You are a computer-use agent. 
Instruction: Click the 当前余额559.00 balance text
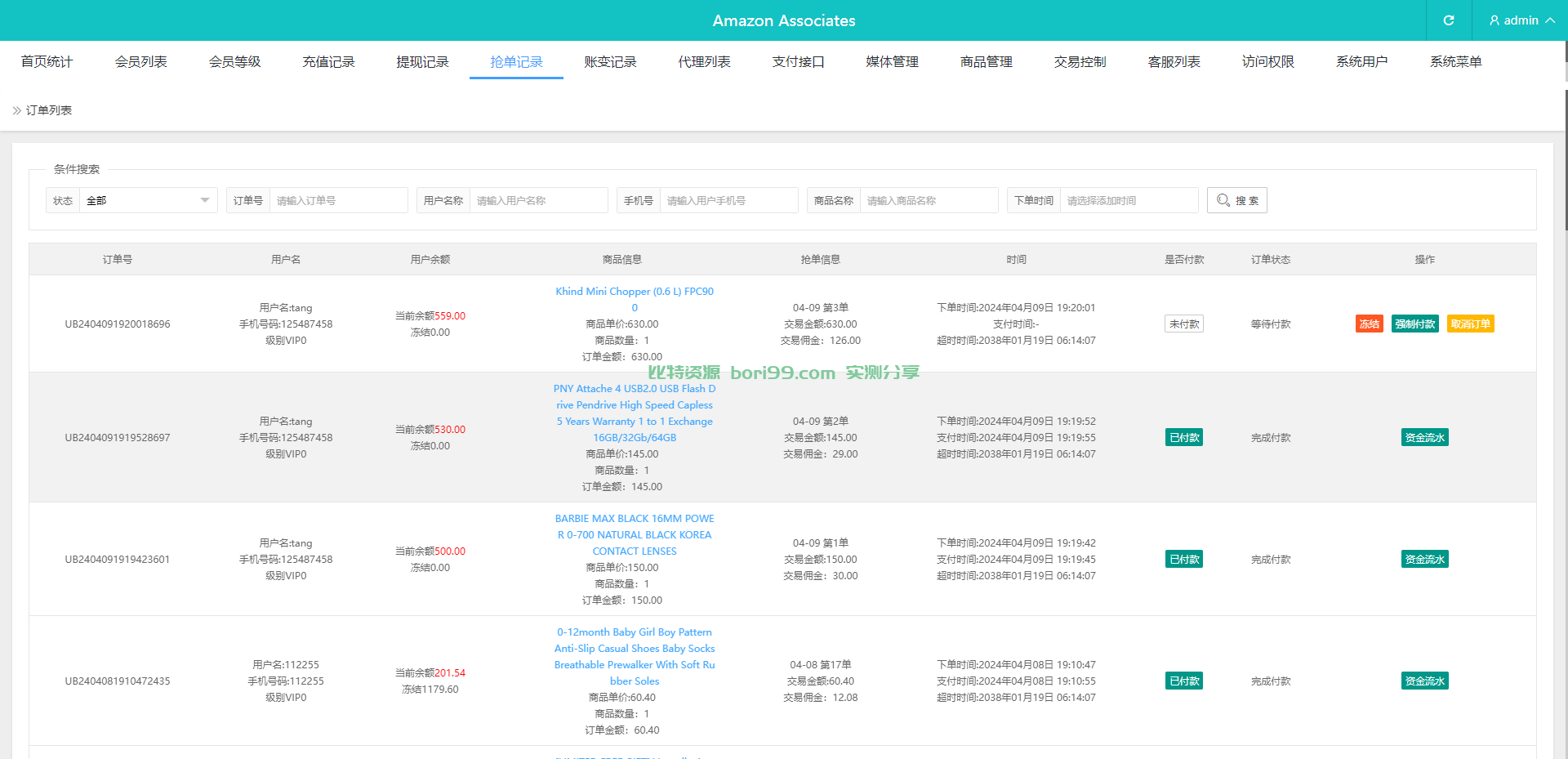pyautogui.click(x=430, y=316)
